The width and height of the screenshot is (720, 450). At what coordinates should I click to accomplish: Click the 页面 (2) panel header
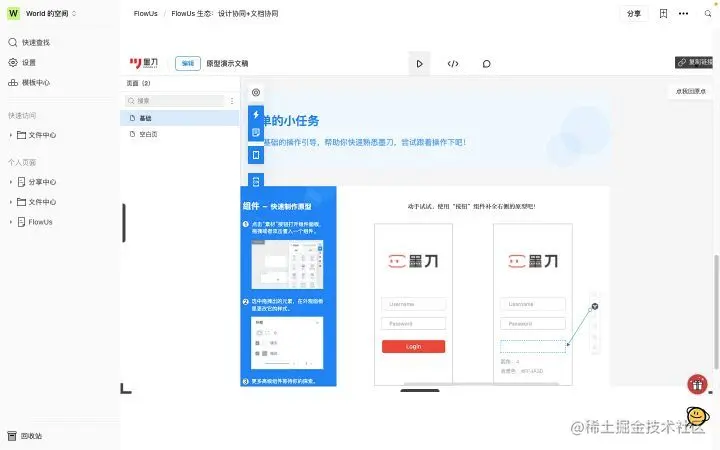[138, 83]
